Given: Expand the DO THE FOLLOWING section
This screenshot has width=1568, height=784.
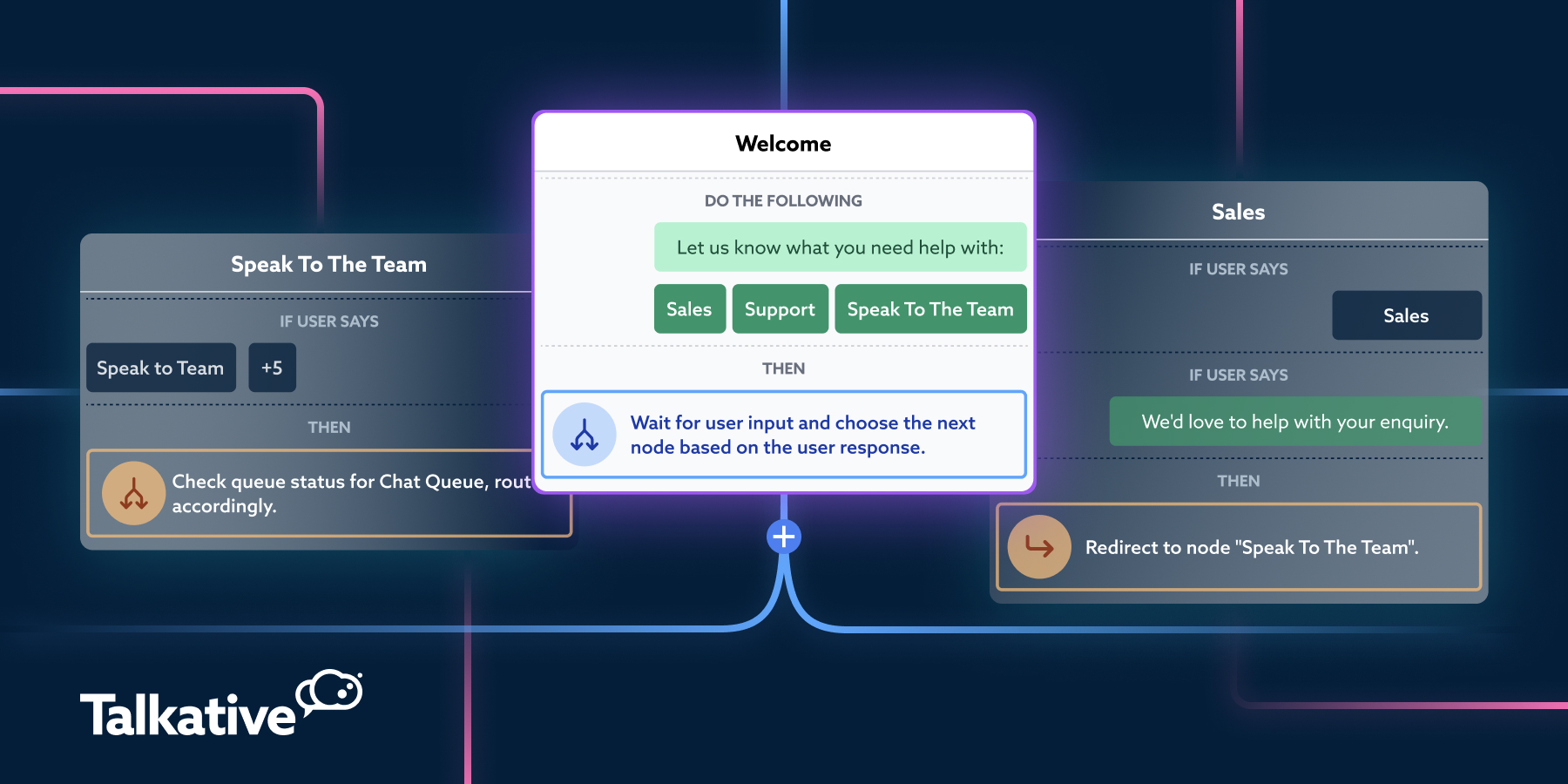Looking at the screenshot, I should (x=782, y=200).
